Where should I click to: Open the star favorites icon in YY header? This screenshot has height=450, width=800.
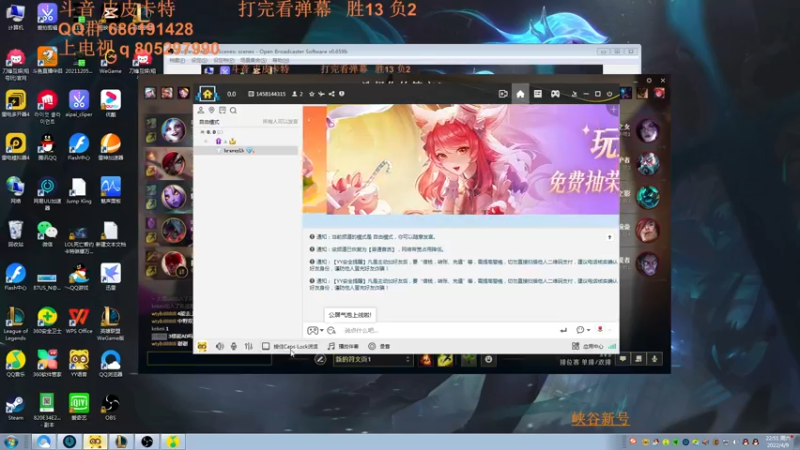click(312, 94)
